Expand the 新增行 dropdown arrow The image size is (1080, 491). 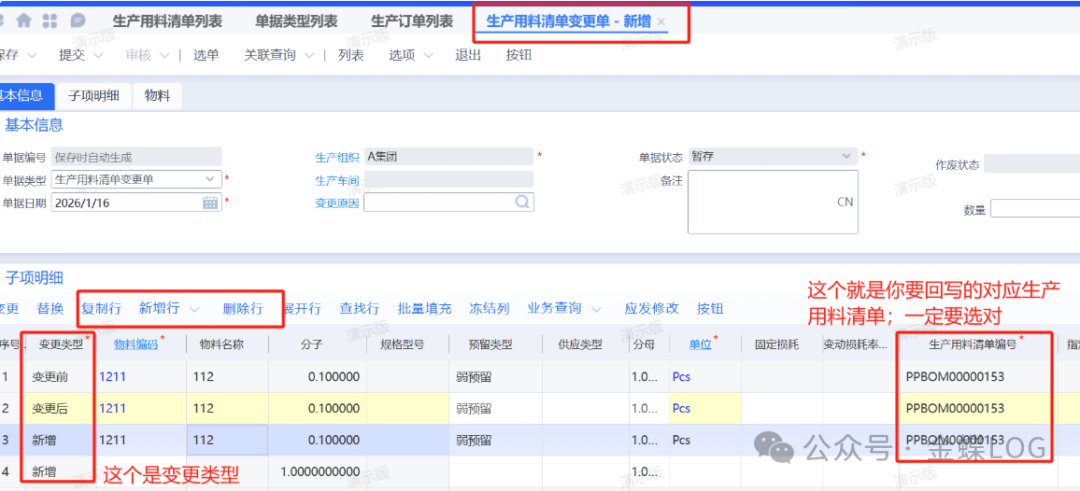195,309
